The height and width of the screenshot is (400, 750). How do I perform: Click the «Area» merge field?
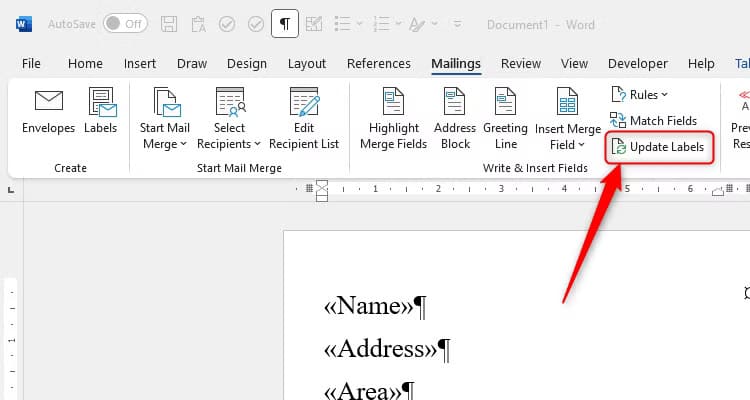(x=363, y=390)
